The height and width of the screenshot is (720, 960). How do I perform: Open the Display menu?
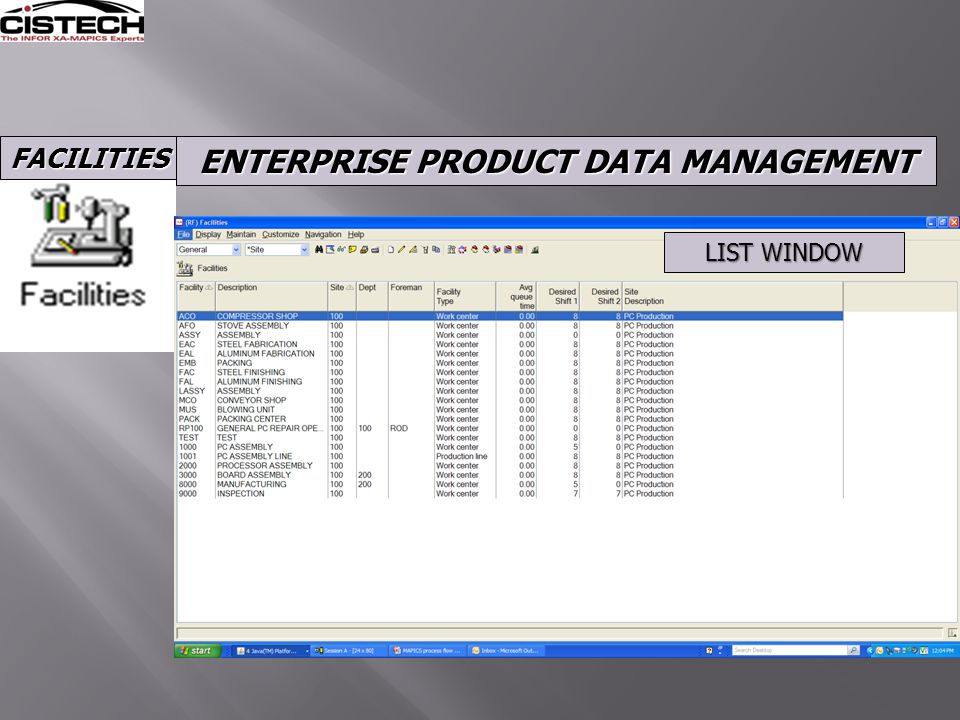(208, 234)
